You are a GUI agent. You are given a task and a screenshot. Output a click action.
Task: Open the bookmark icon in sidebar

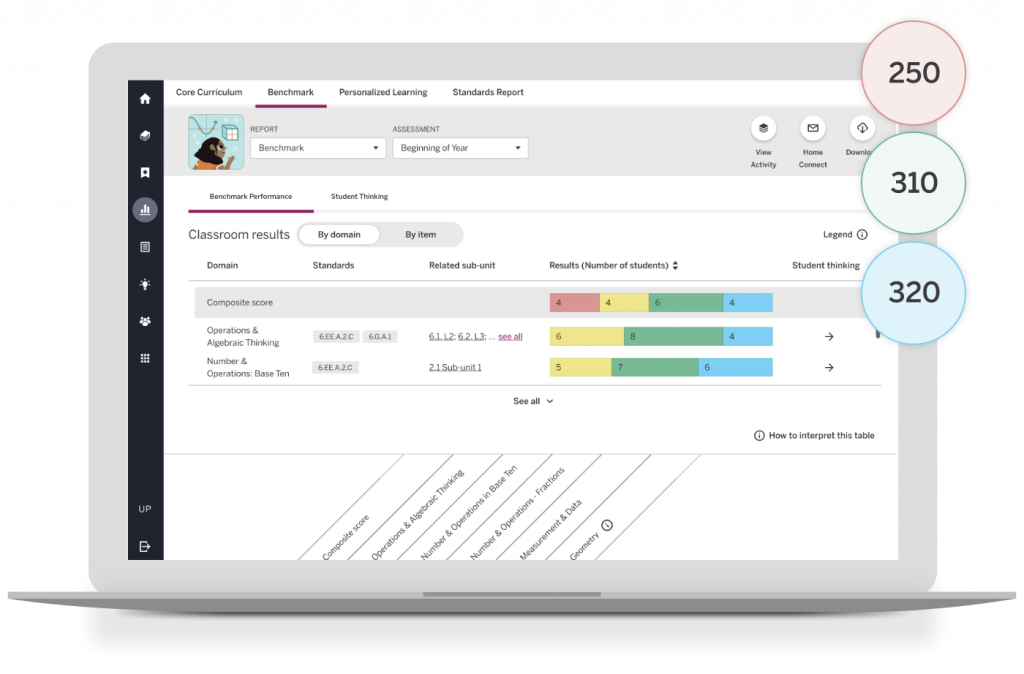(x=145, y=172)
